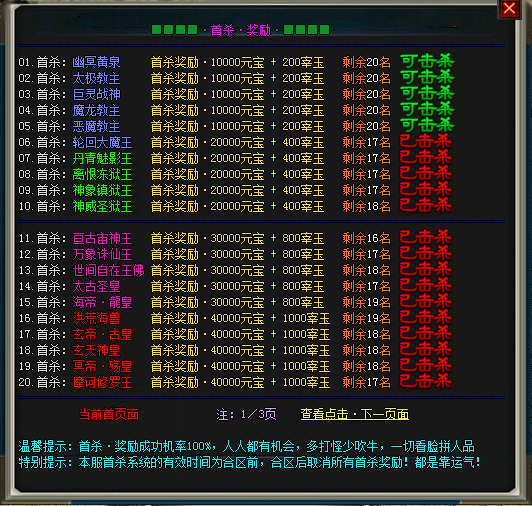Viewport: 532px width, 506px height.
Task: Select boss name 太古圣皇
Action: click(x=96, y=286)
